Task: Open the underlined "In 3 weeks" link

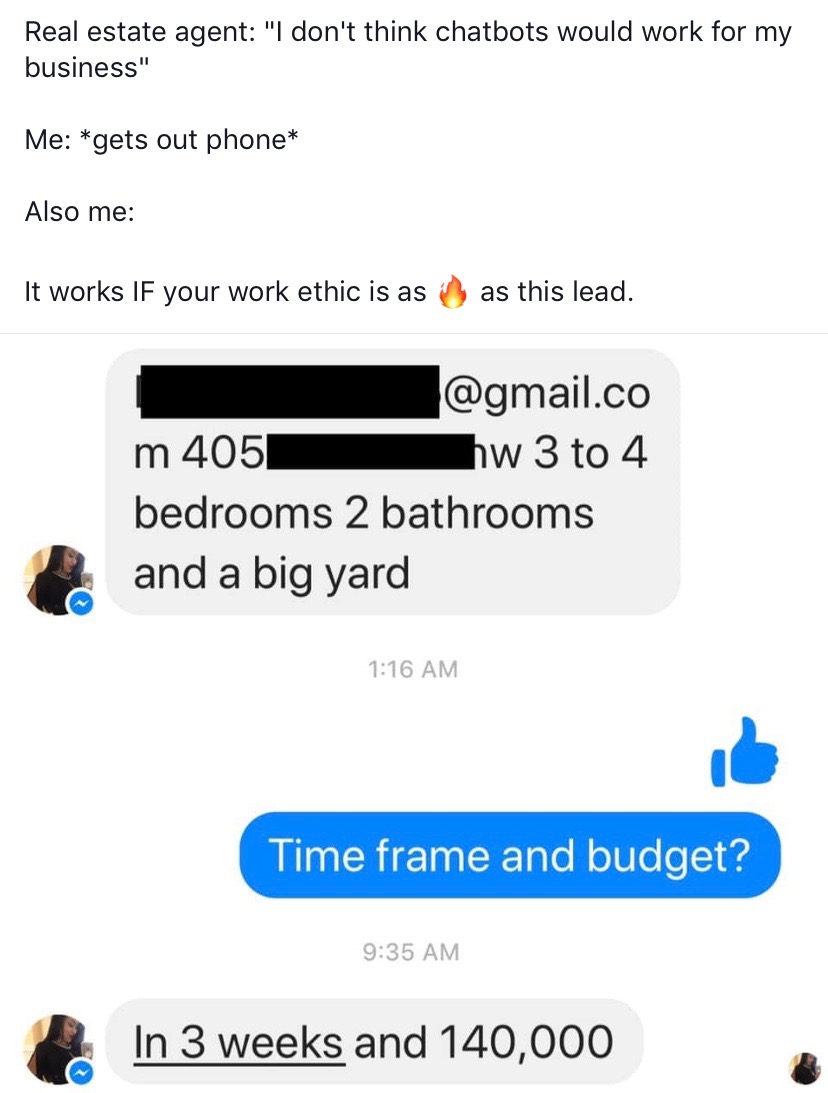Action: pyautogui.click(x=238, y=1043)
